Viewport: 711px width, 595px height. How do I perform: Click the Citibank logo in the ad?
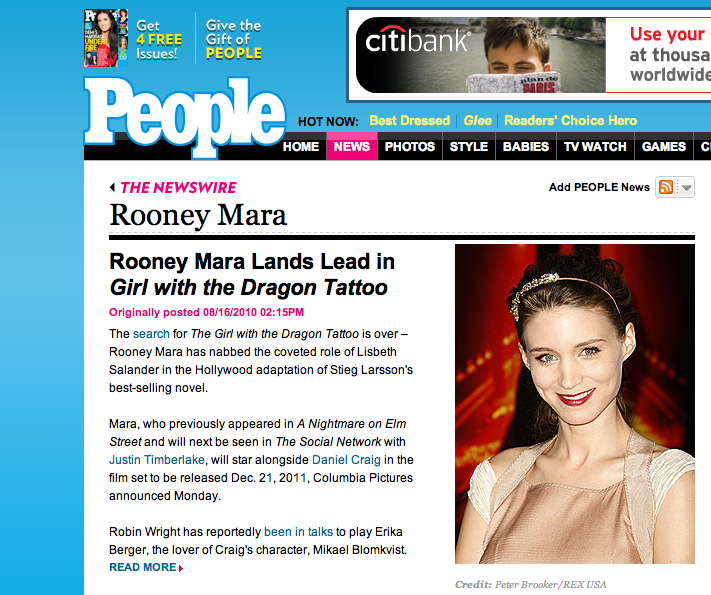pos(418,41)
